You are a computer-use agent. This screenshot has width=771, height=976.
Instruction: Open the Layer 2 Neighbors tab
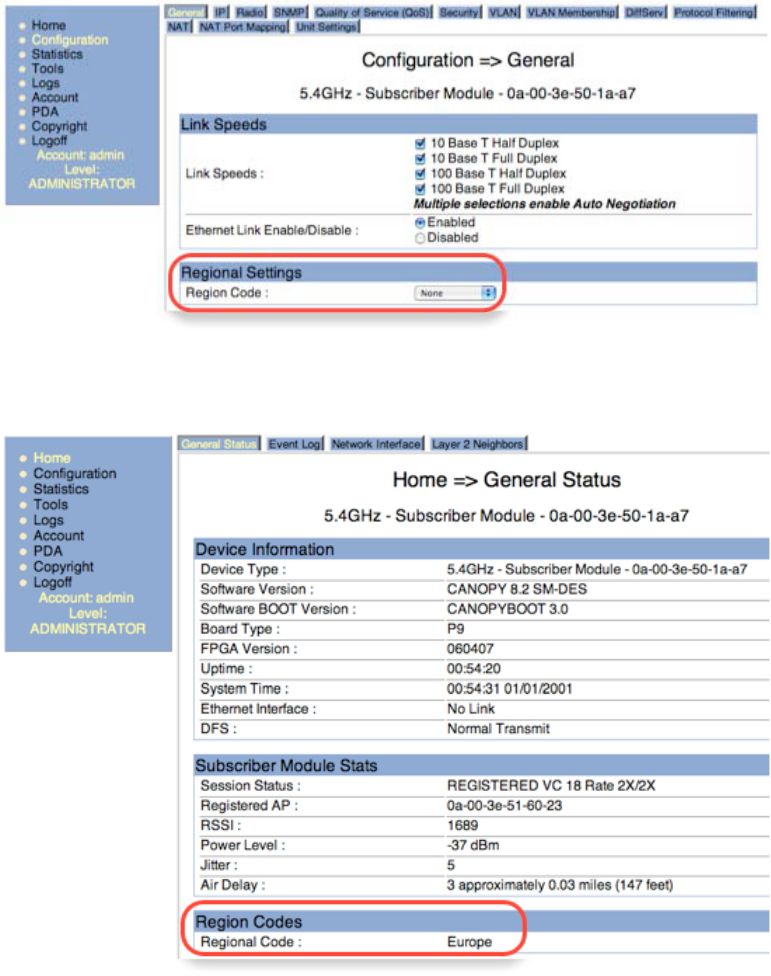tap(477, 444)
